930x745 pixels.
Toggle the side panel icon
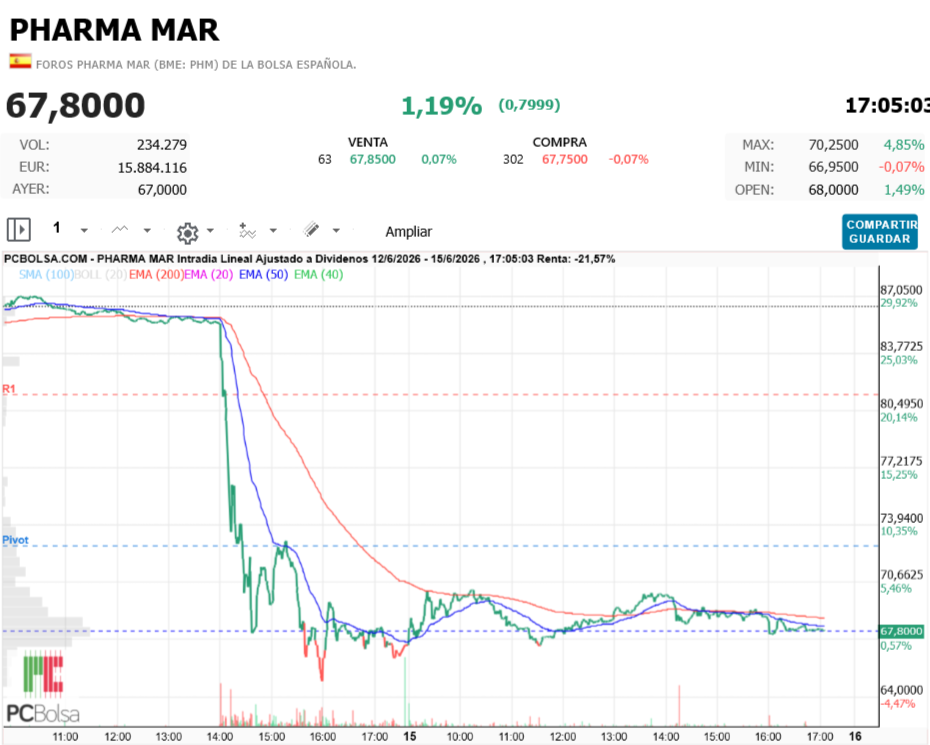point(18,230)
